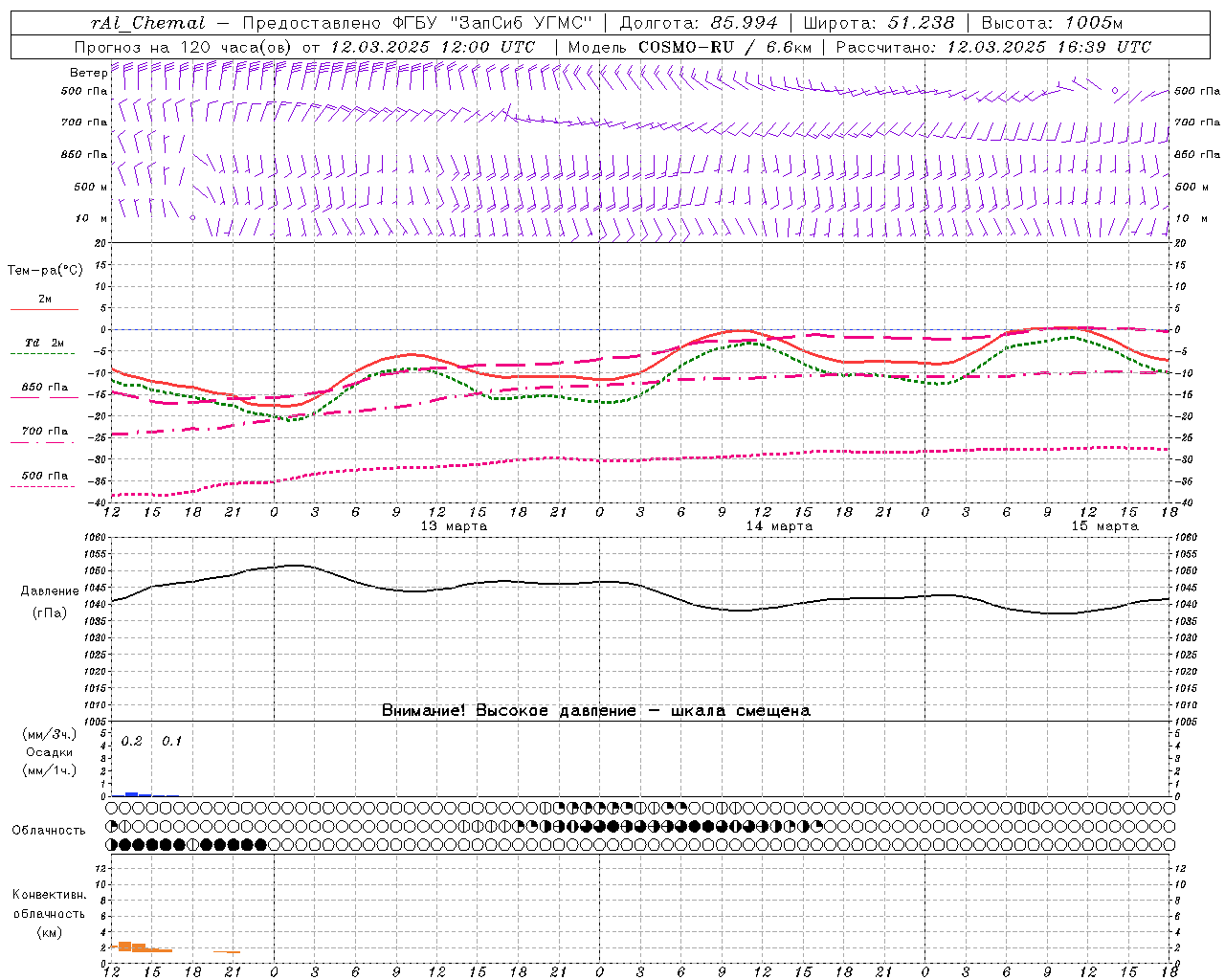Click the "15 марта" date label
The width and height of the screenshot is (1225, 980).
point(1104,526)
